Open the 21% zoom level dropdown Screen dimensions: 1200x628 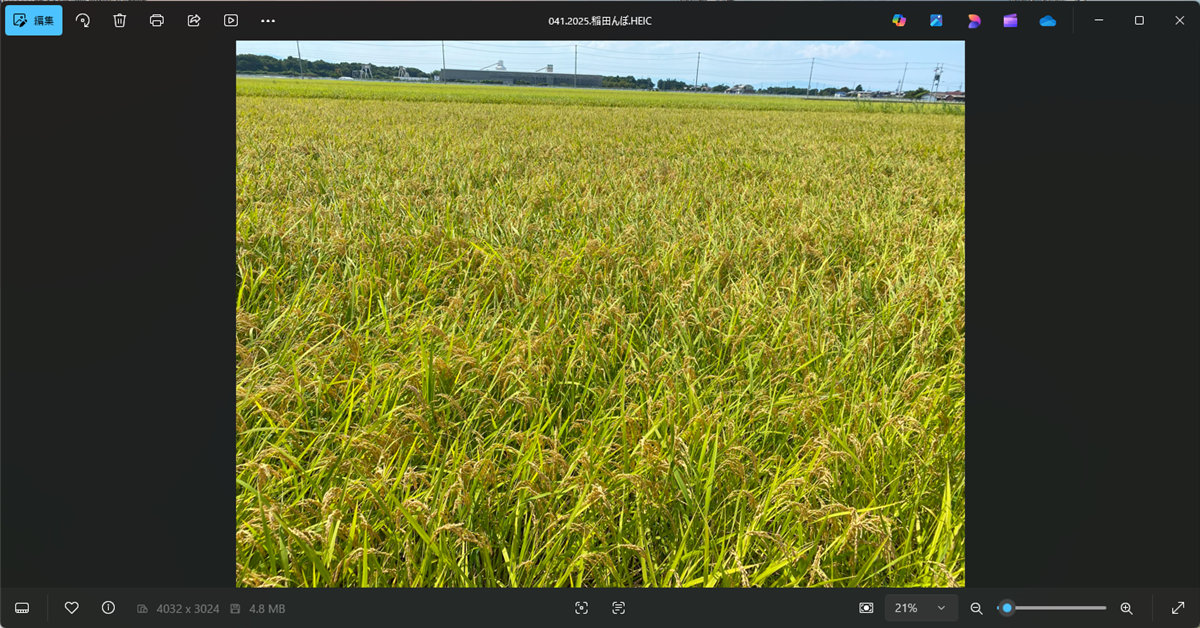(x=920, y=608)
